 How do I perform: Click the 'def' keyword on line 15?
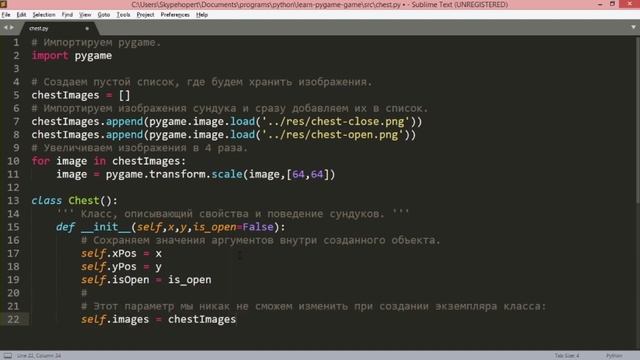coord(65,227)
